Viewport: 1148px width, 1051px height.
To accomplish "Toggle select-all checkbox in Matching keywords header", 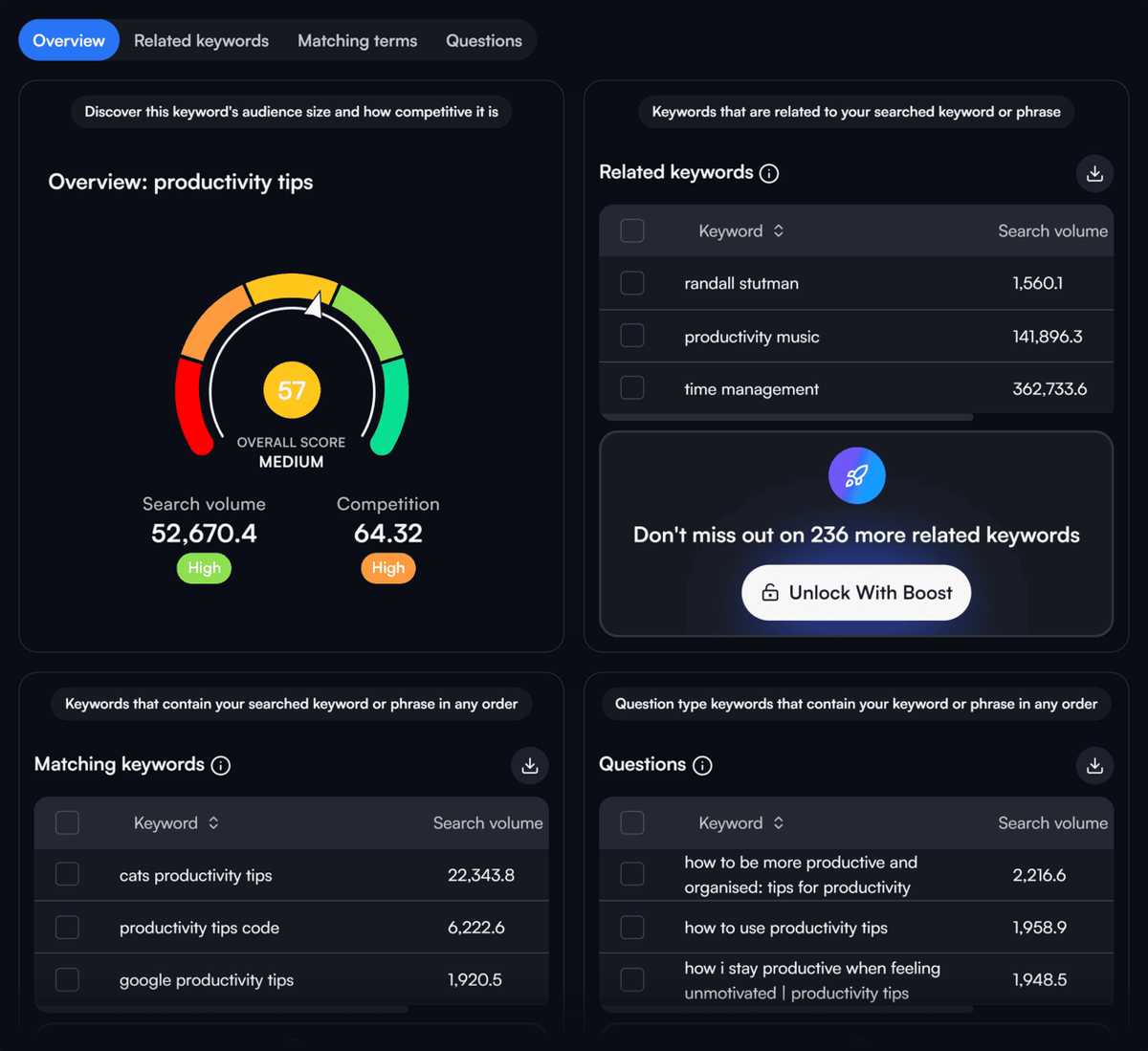I will coord(67,822).
